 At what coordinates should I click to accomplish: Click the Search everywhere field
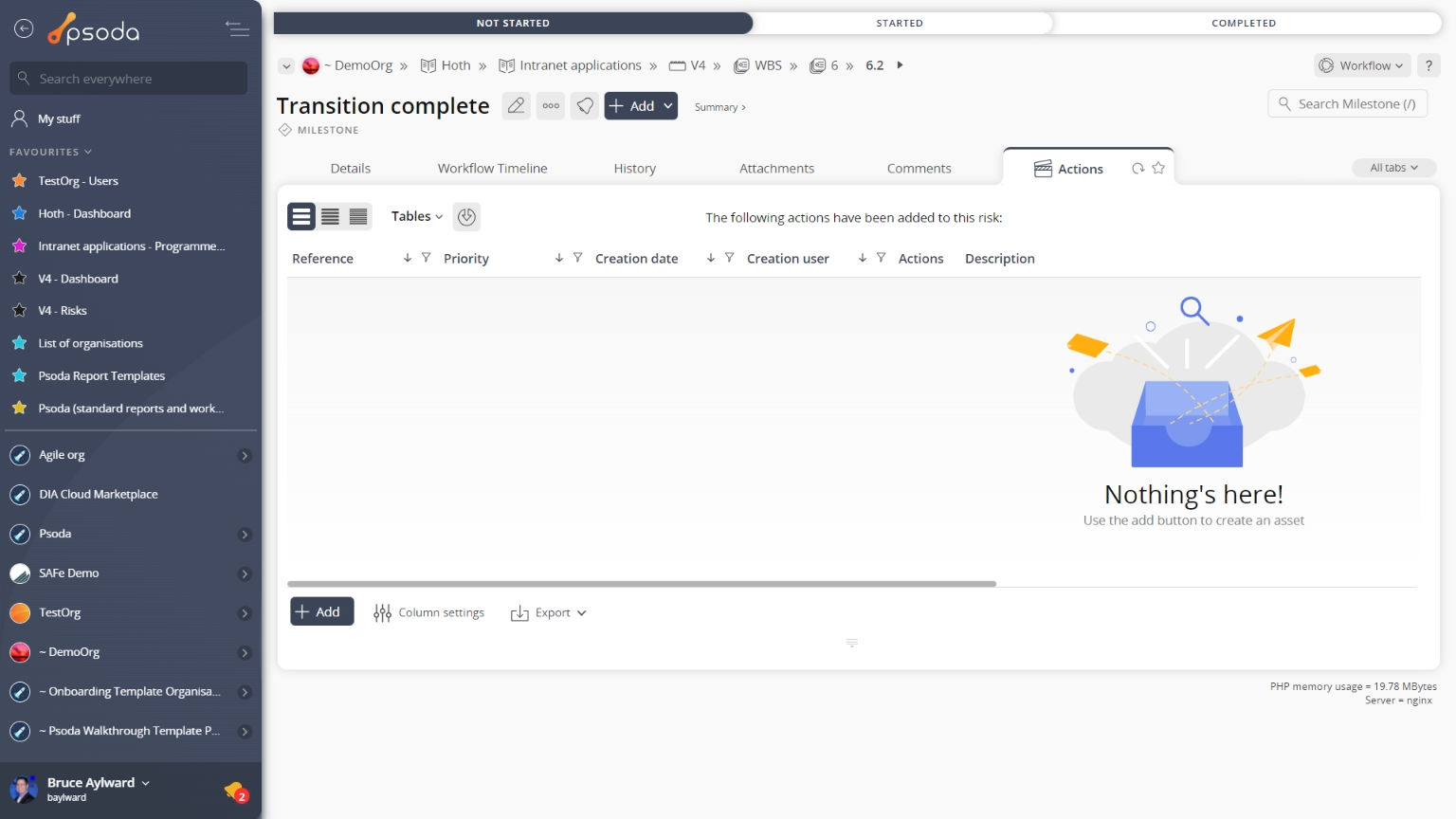[x=129, y=79]
